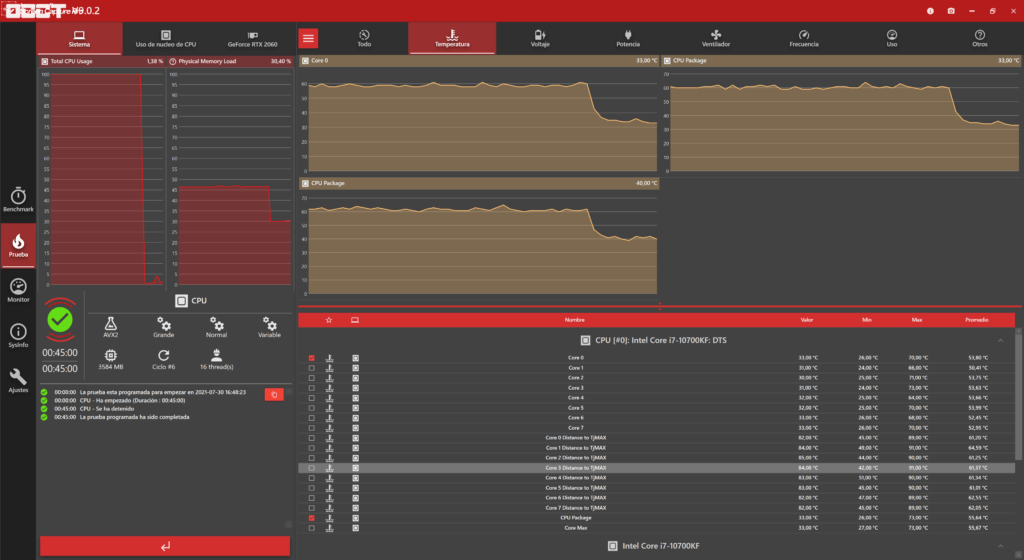
Task: Check the Core 2 checkbox
Action: click(312, 378)
